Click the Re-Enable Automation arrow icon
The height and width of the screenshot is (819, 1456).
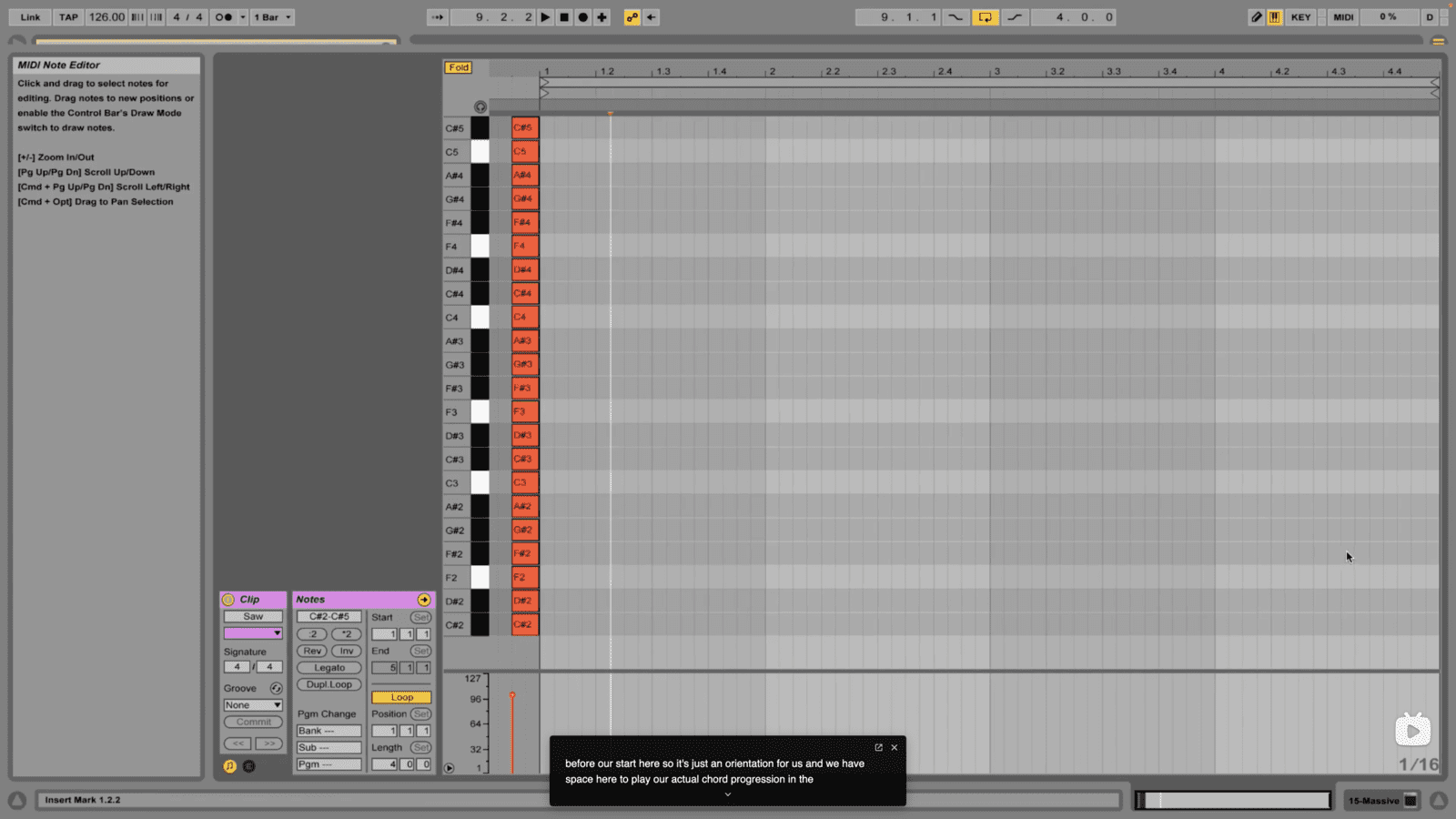coord(652,17)
